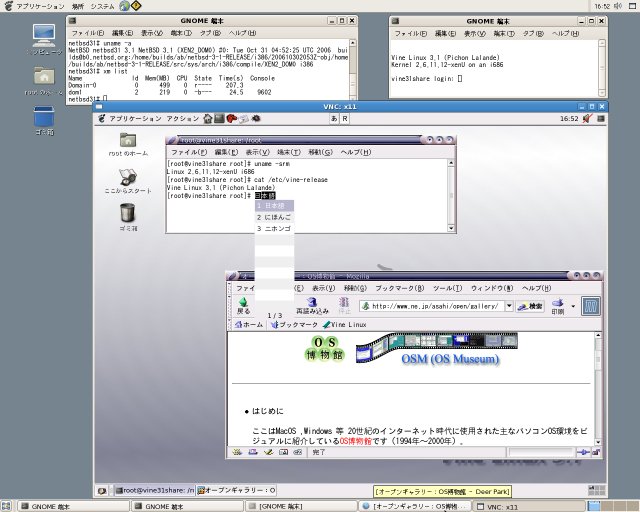Click Mozilla Reload (再読み込み) button

click(x=312, y=306)
